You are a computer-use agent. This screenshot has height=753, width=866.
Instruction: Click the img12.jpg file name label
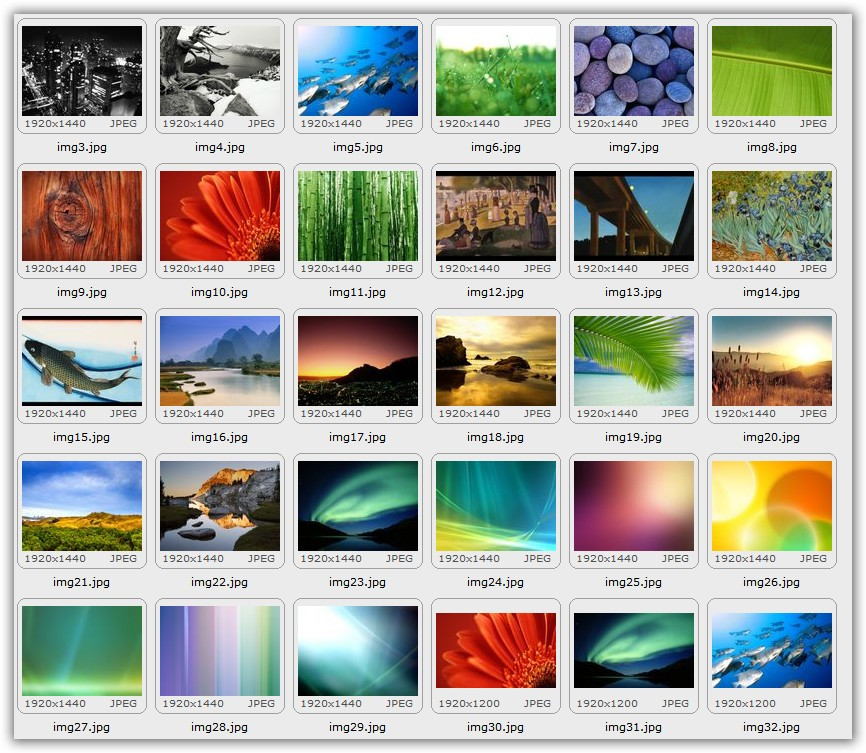[x=495, y=292]
